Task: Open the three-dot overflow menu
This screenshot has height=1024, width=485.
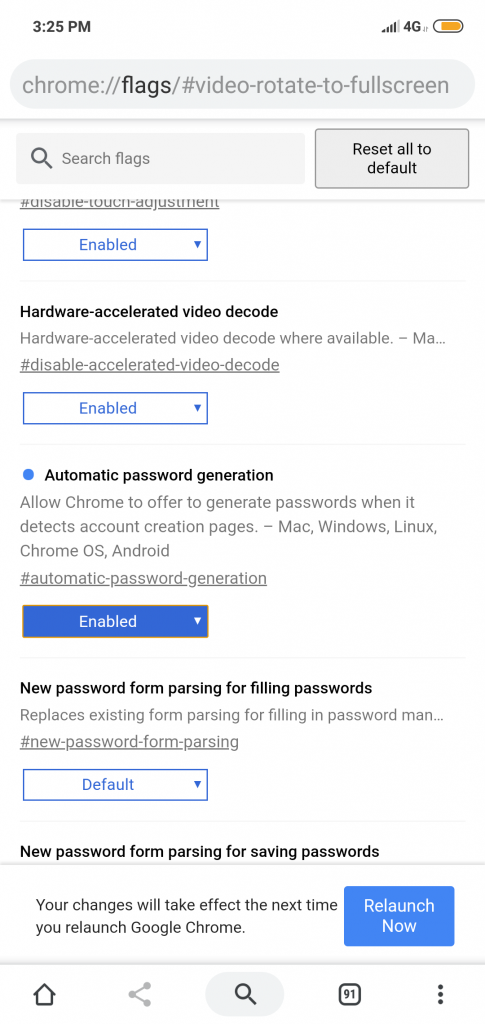Action: [x=441, y=995]
